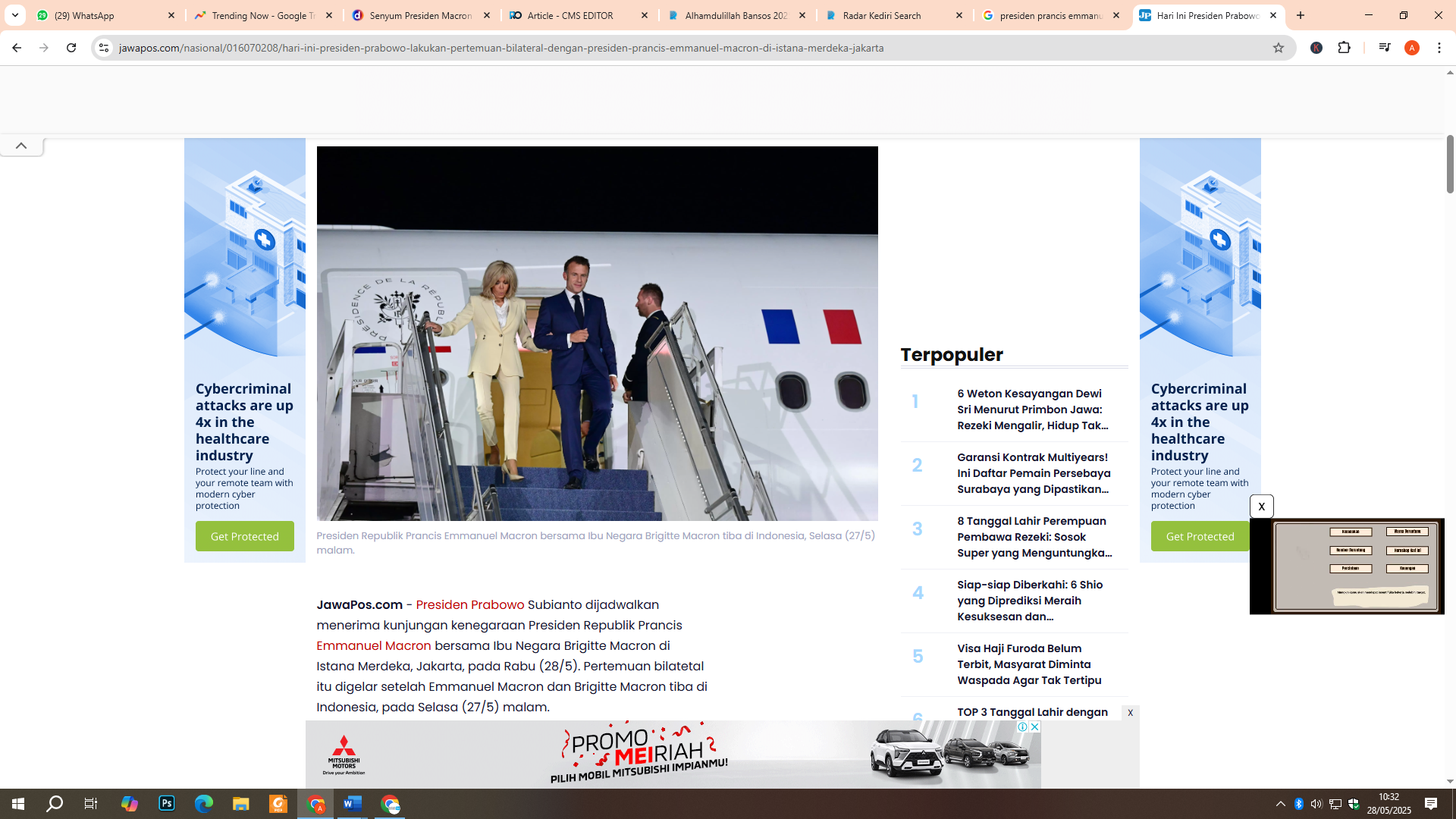The height and width of the screenshot is (819, 1456).
Task: Open Microsoft Word from the taskbar
Action: coord(352,804)
